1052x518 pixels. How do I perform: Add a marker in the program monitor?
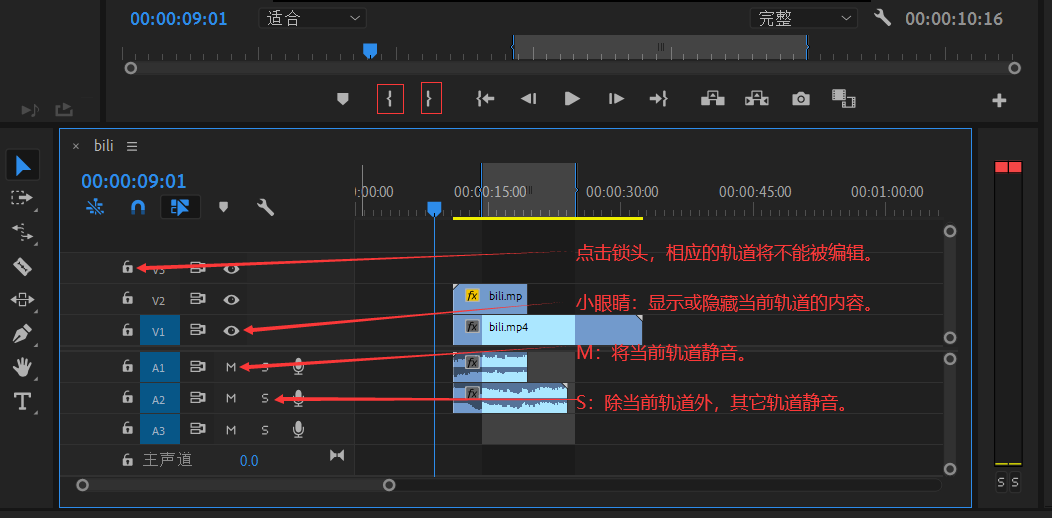tap(343, 99)
